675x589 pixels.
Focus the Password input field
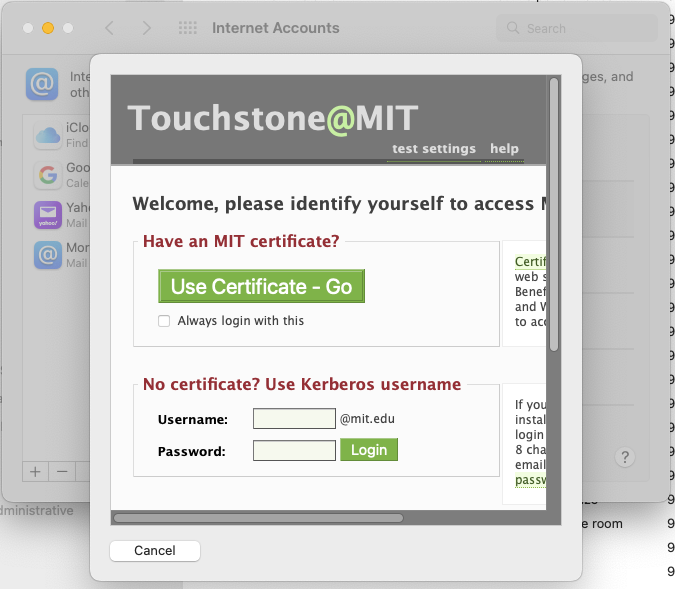(x=294, y=450)
